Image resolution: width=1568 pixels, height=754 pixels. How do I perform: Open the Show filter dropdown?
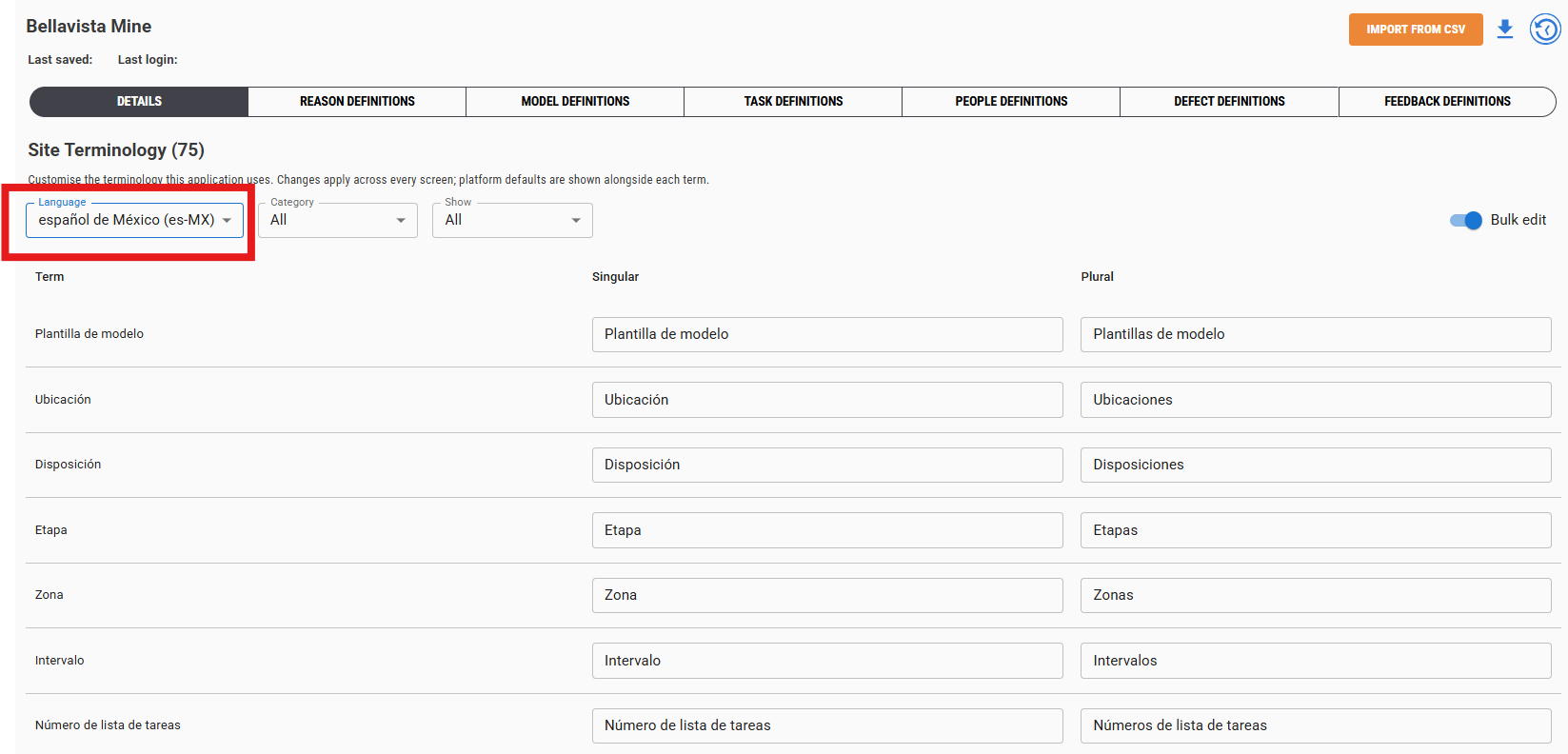pos(512,220)
